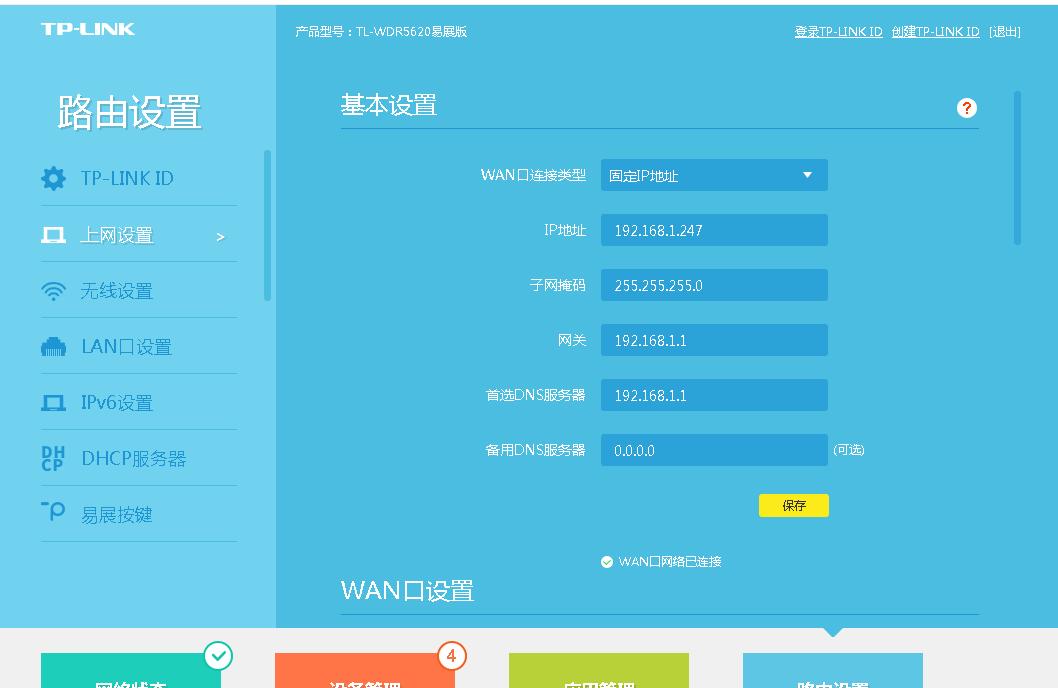Select the 易展按键 icon

click(52, 513)
